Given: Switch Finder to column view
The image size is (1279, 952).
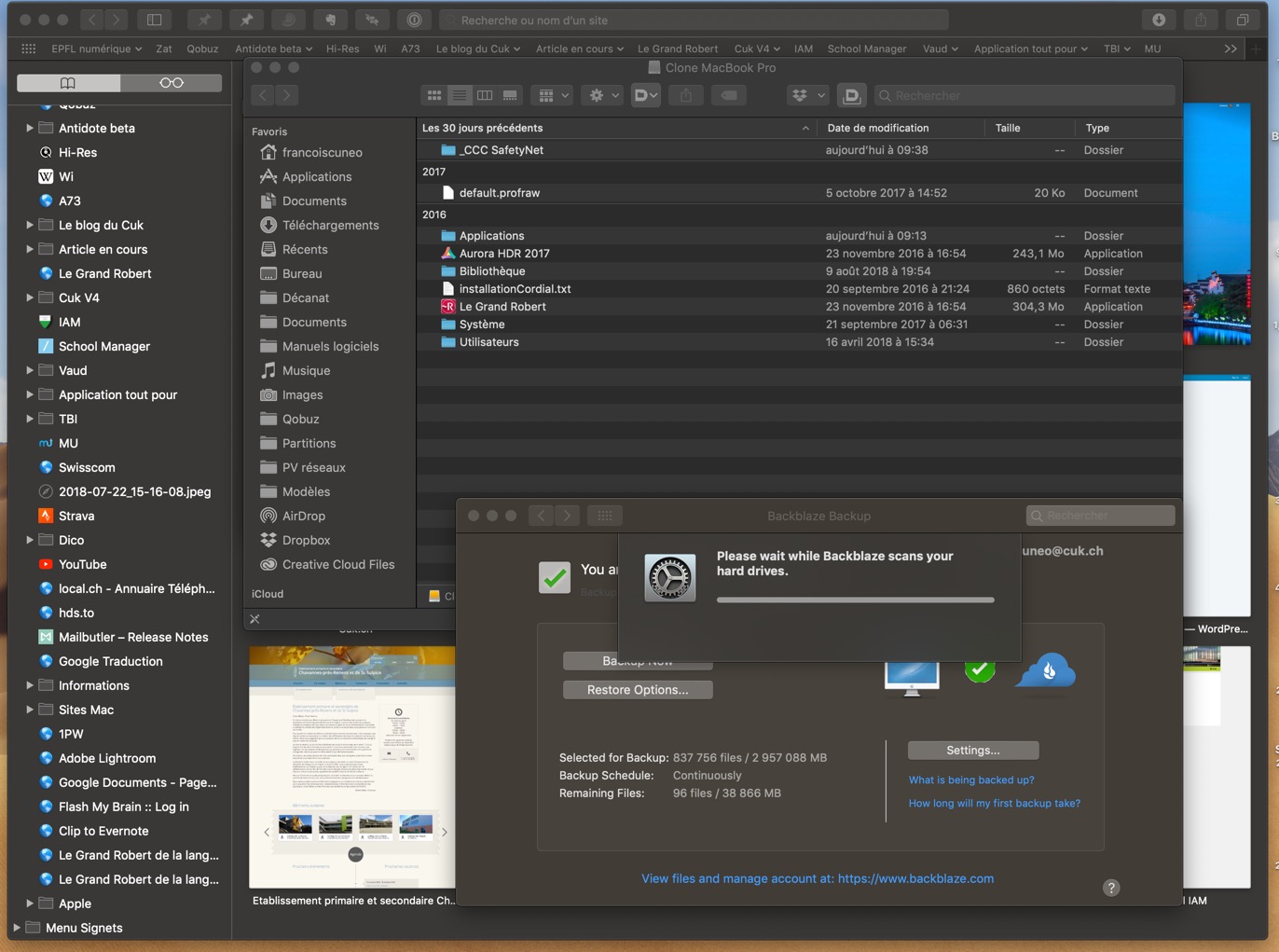Looking at the screenshot, I should pyautogui.click(x=485, y=95).
